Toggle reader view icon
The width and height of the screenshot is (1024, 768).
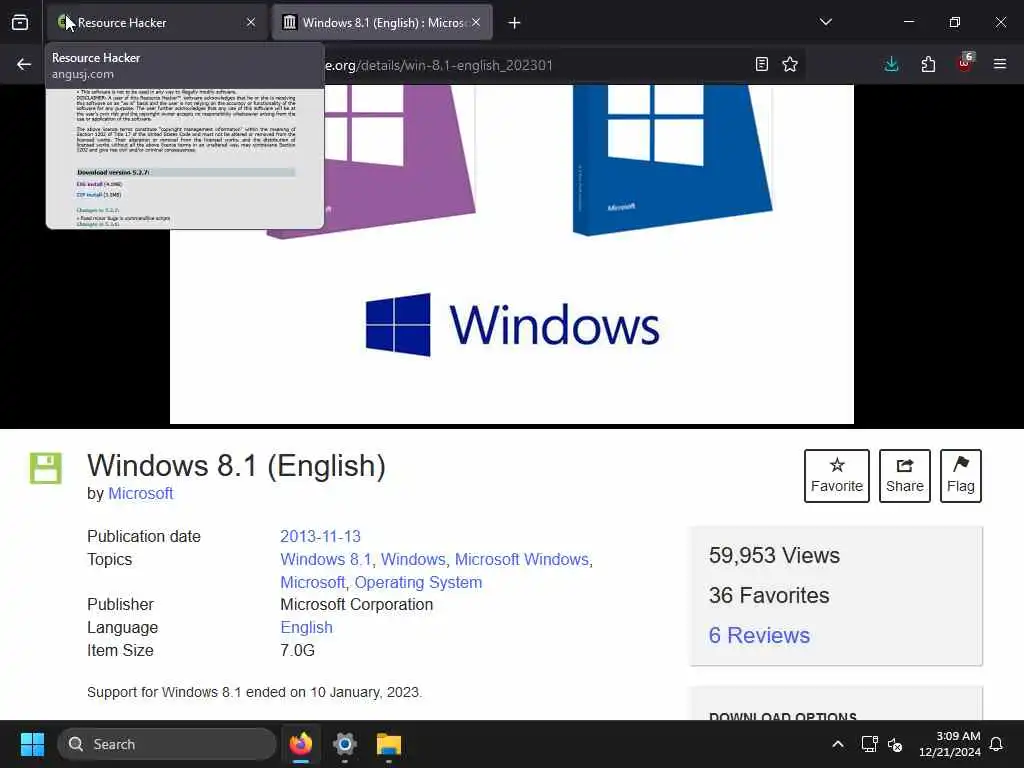tap(761, 64)
